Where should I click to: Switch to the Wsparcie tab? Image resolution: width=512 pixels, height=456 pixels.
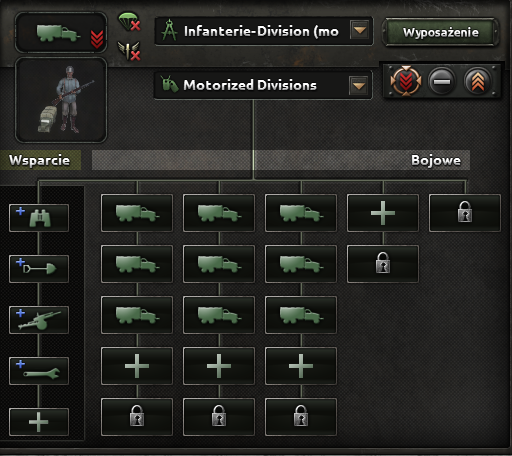click(40, 160)
